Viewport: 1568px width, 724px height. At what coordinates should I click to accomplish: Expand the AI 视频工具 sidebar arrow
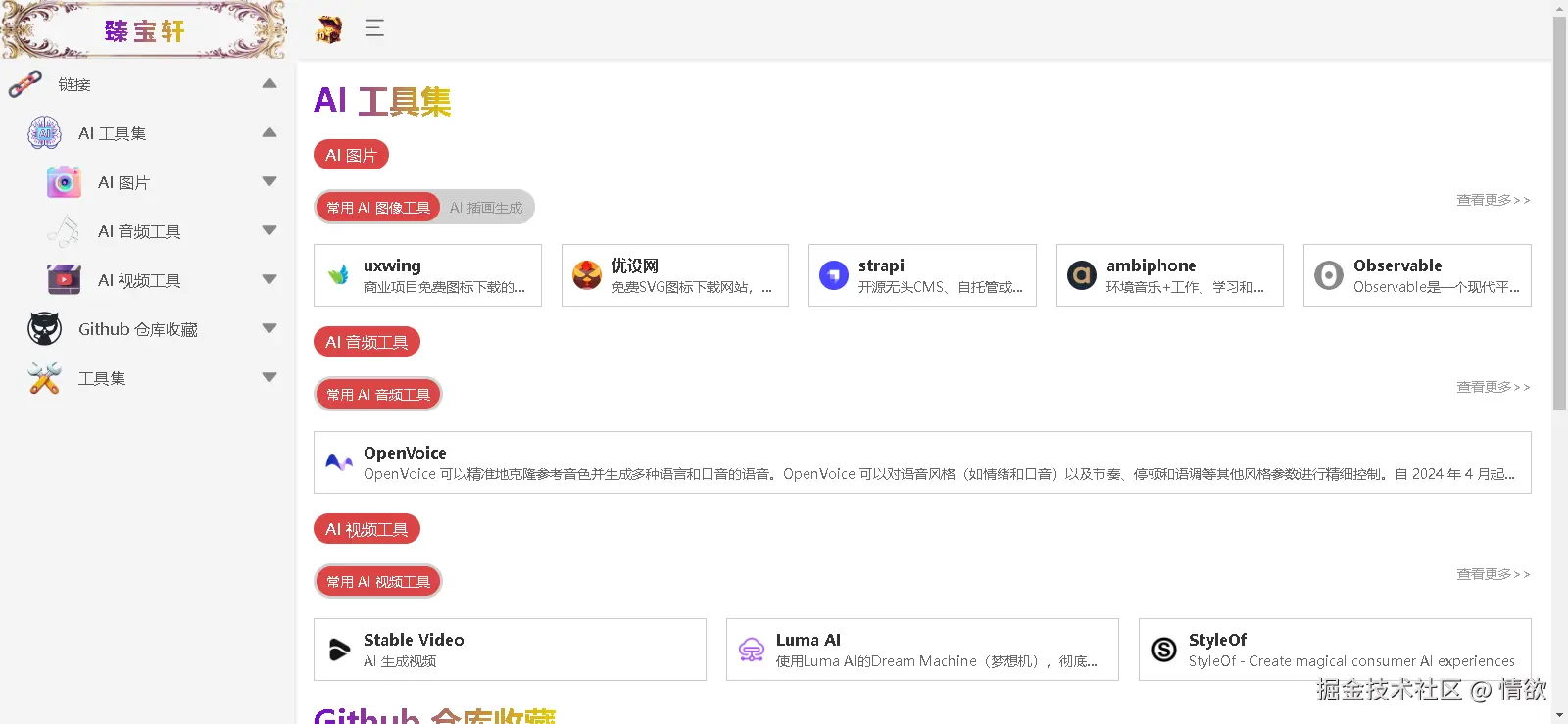point(269,280)
